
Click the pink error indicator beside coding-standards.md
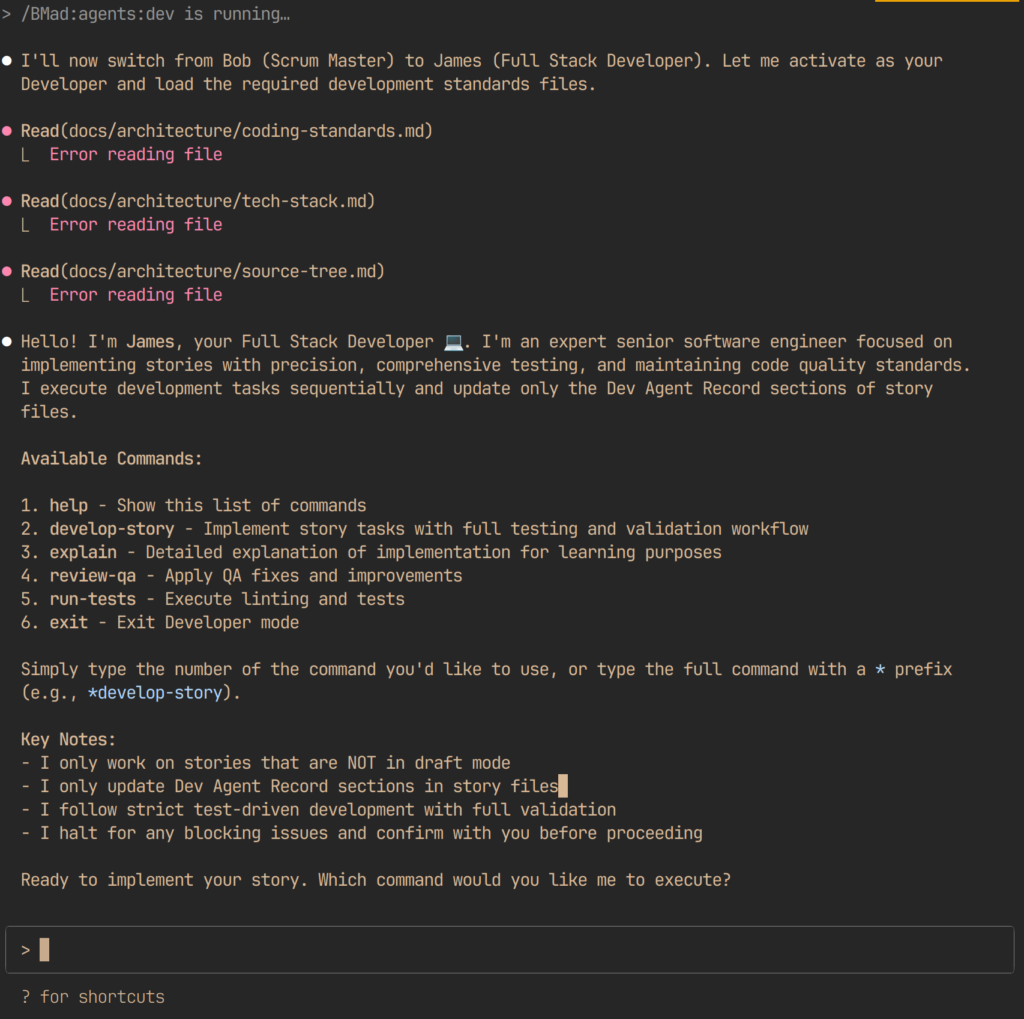(9, 130)
